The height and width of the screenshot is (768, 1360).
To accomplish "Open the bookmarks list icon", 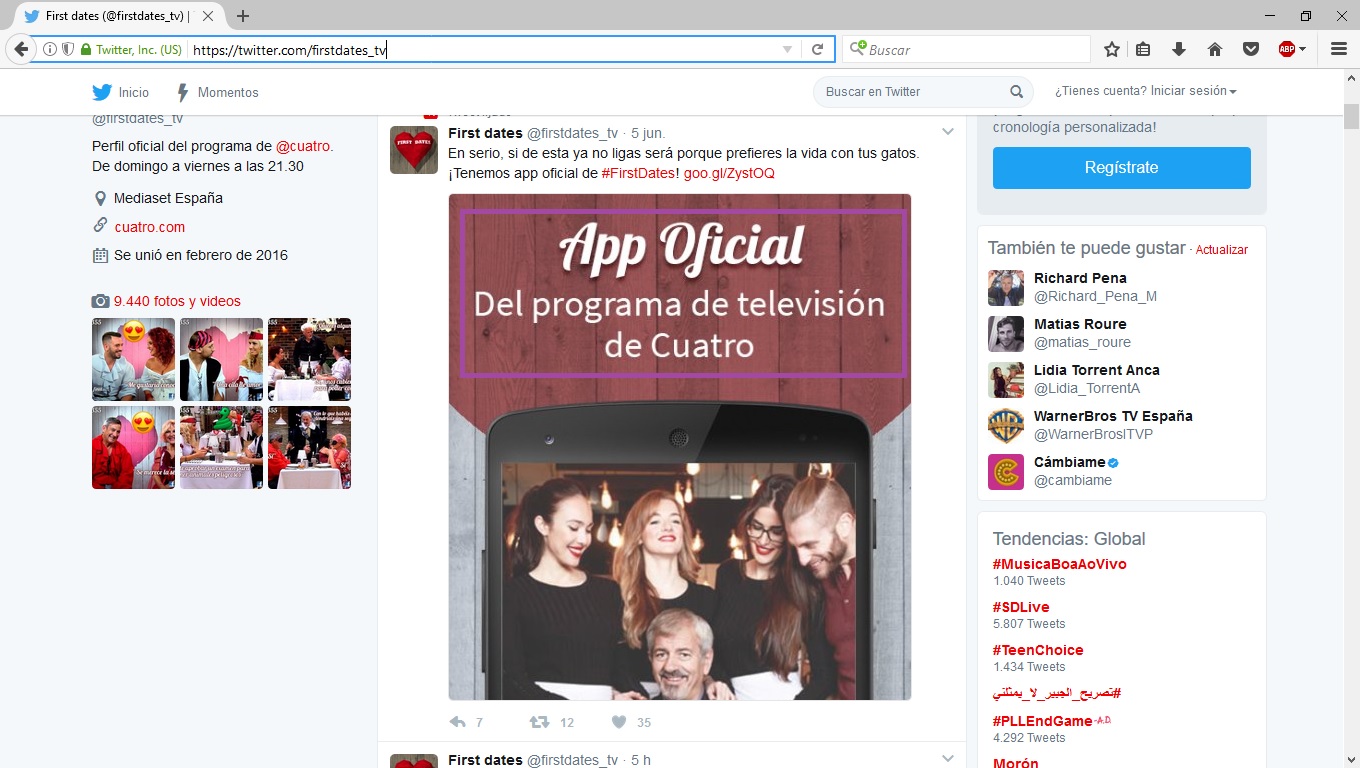I will (1143, 50).
